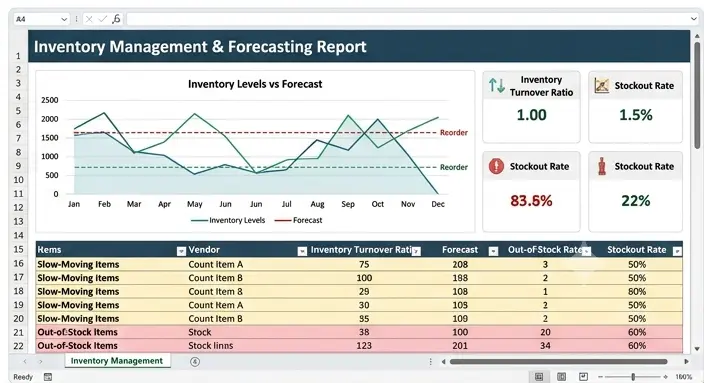
Task: Click the zoom in plus button
Action: [x=665, y=377]
